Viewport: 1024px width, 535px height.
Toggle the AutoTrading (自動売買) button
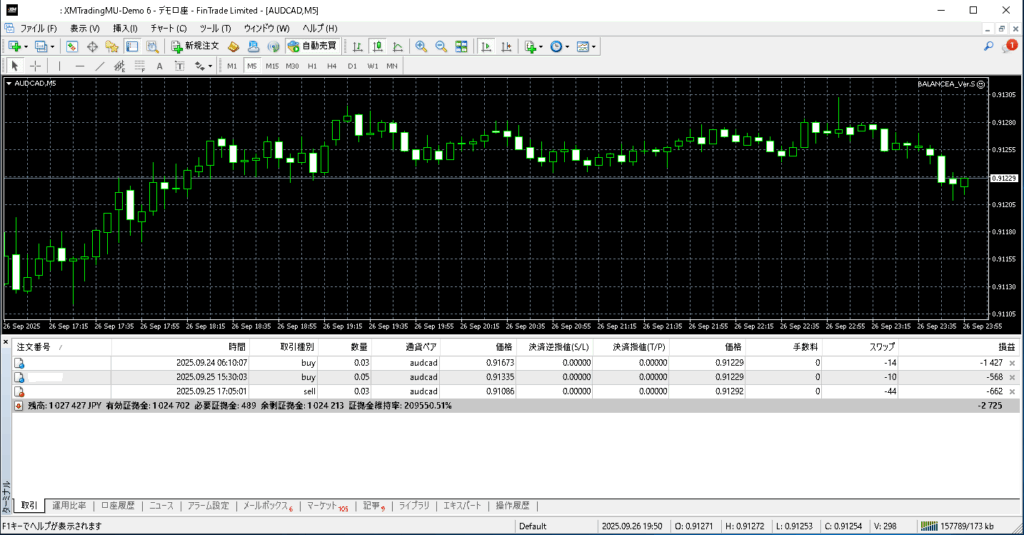point(312,46)
